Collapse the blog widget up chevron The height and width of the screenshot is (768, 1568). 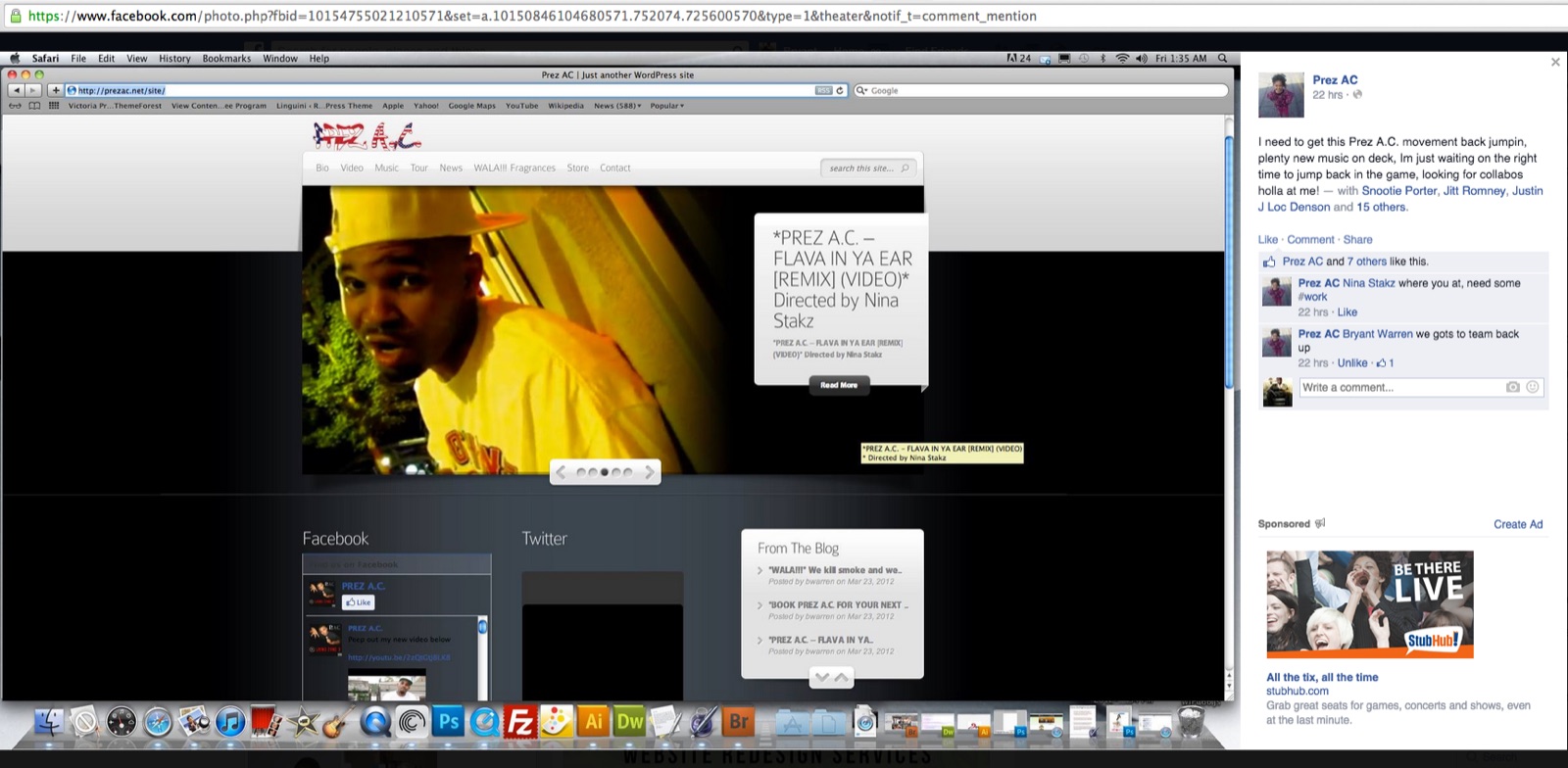841,677
